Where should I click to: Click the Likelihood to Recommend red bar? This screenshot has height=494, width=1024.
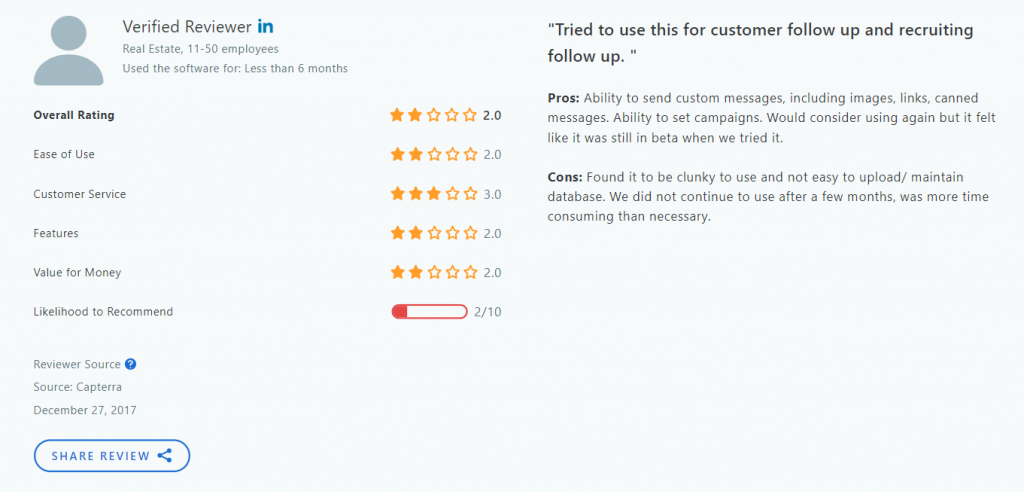(x=429, y=312)
